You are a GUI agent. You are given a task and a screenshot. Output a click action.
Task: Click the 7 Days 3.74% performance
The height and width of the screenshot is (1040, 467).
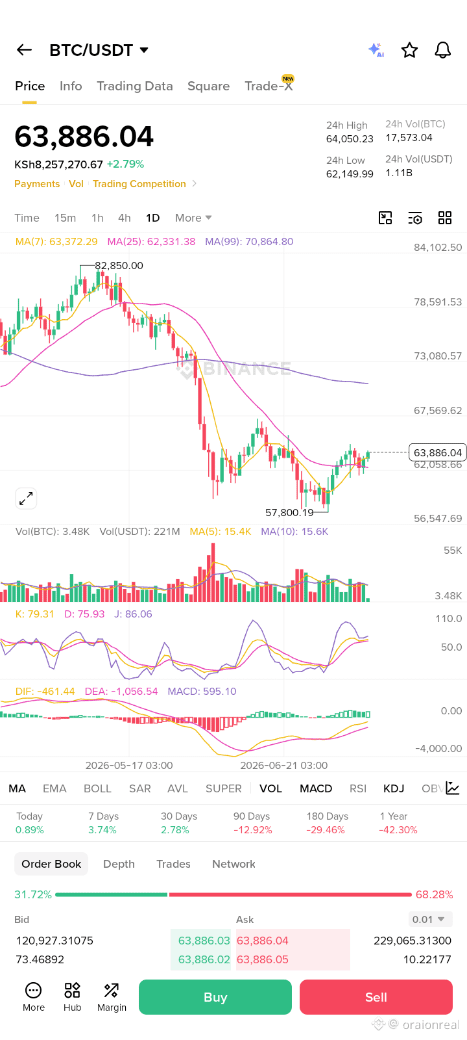coord(101,823)
